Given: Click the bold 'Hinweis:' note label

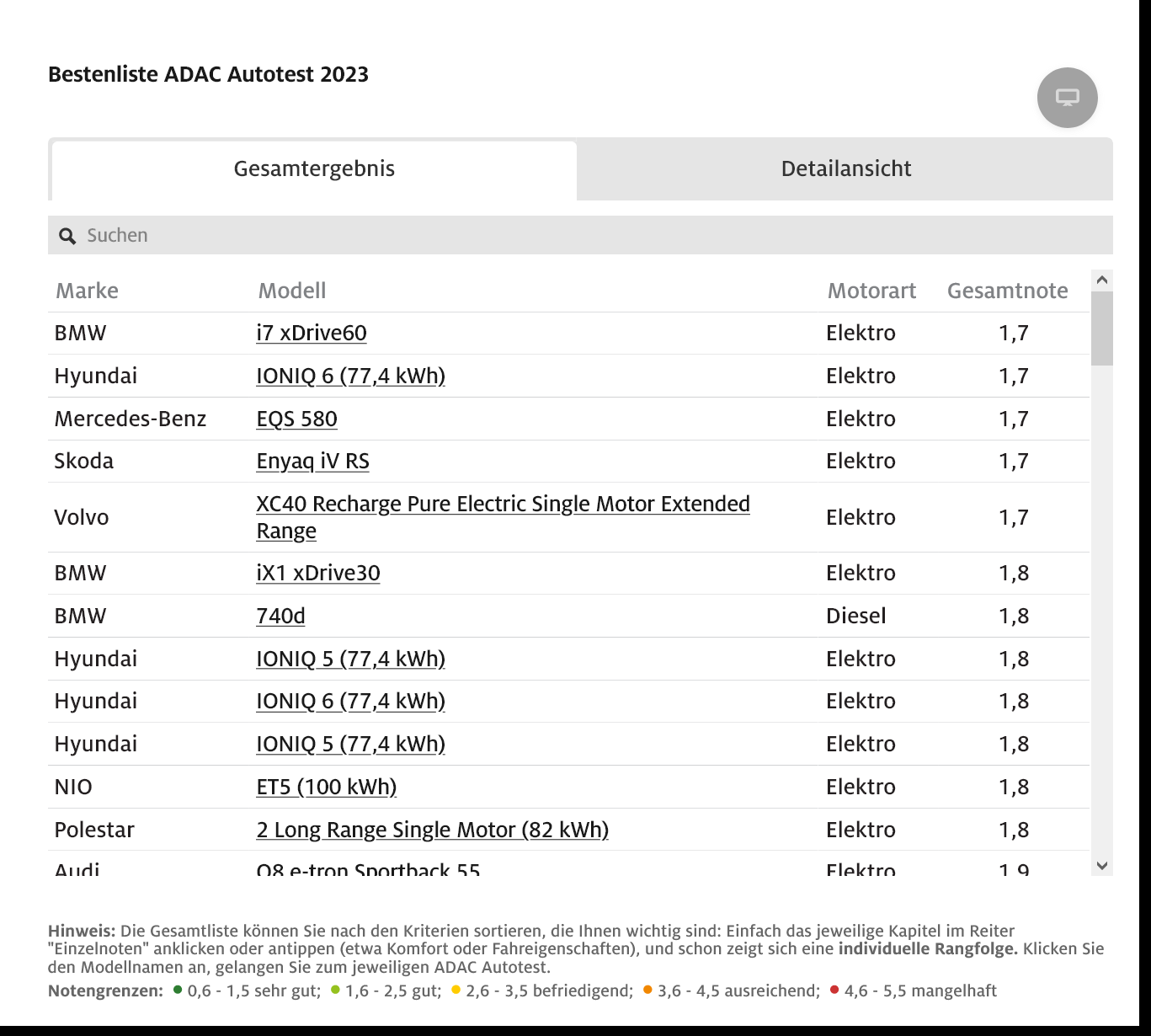Looking at the screenshot, I should pyautogui.click(x=82, y=931).
